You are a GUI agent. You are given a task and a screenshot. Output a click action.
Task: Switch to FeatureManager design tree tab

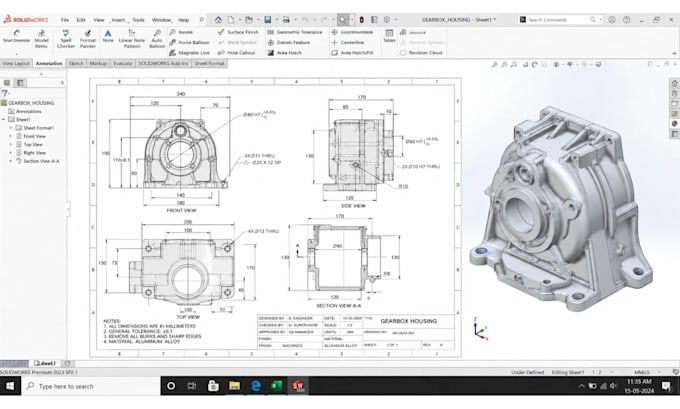tap(7, 82)
